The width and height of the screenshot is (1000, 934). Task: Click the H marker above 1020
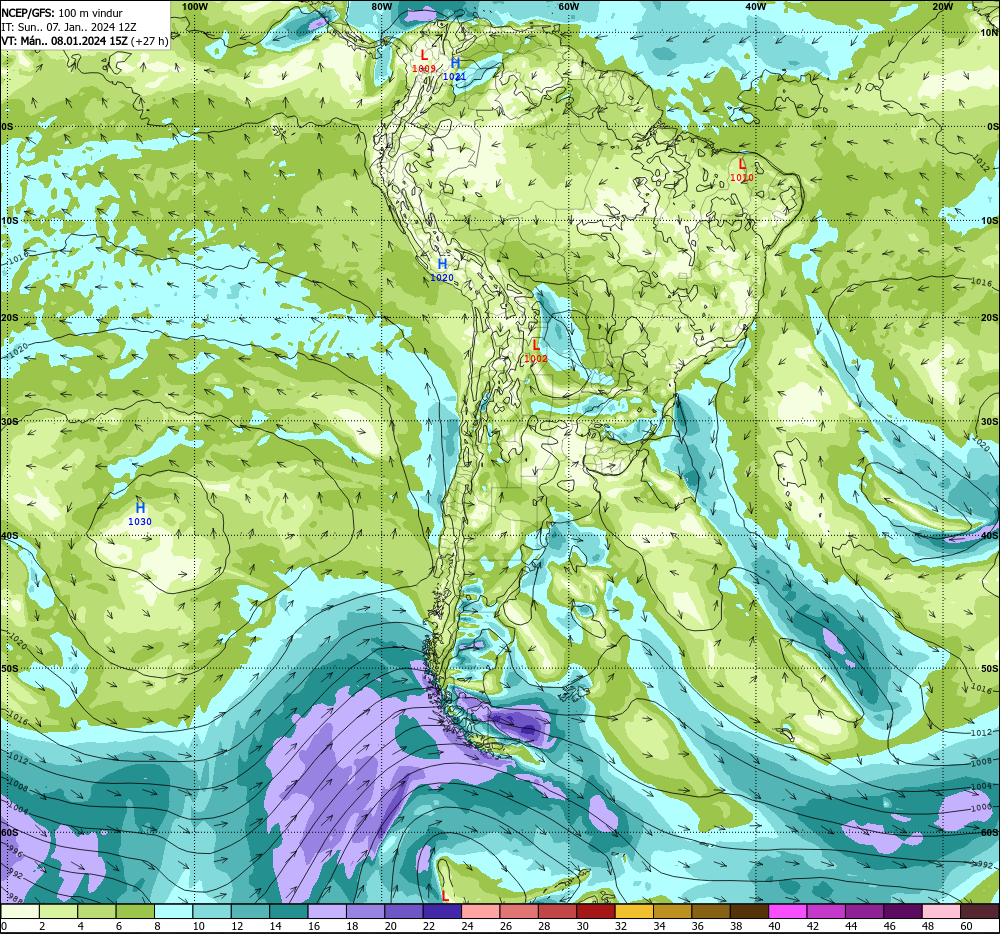[442, 264]
